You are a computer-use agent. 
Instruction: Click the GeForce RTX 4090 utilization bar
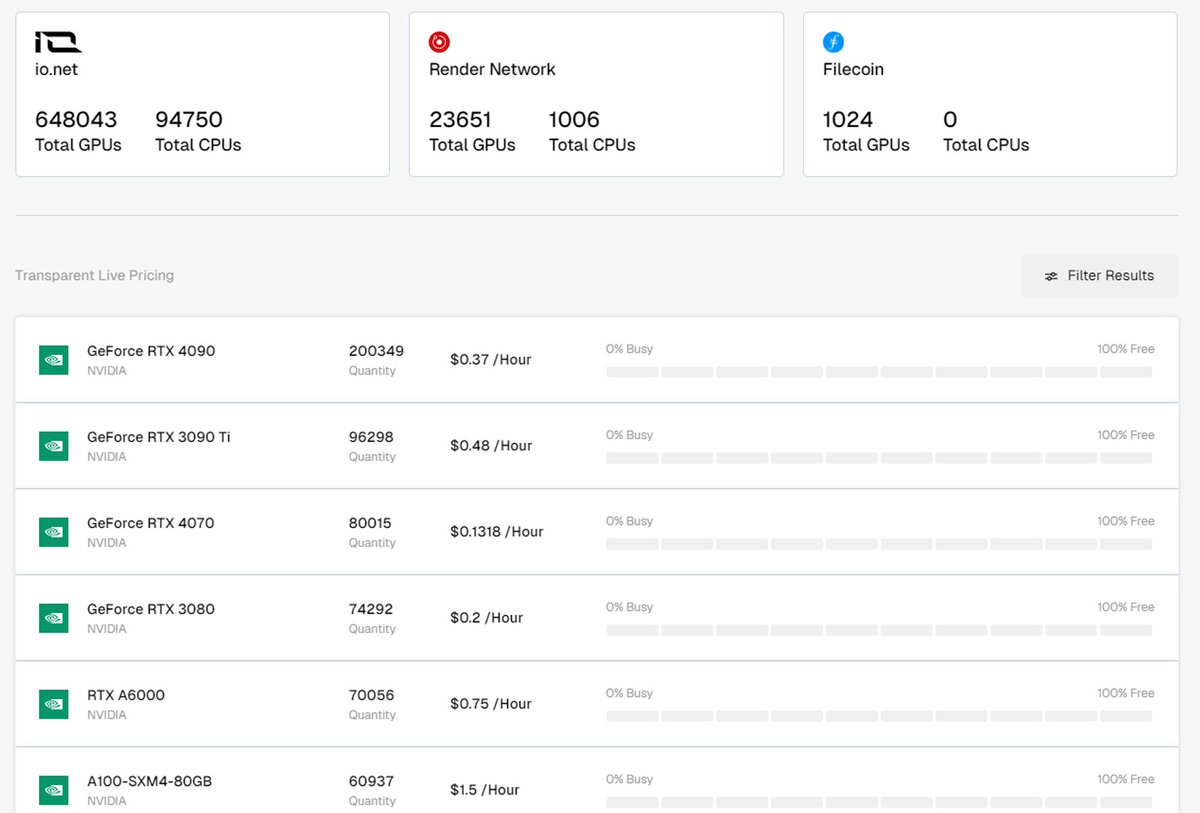[x=880, y=372]
